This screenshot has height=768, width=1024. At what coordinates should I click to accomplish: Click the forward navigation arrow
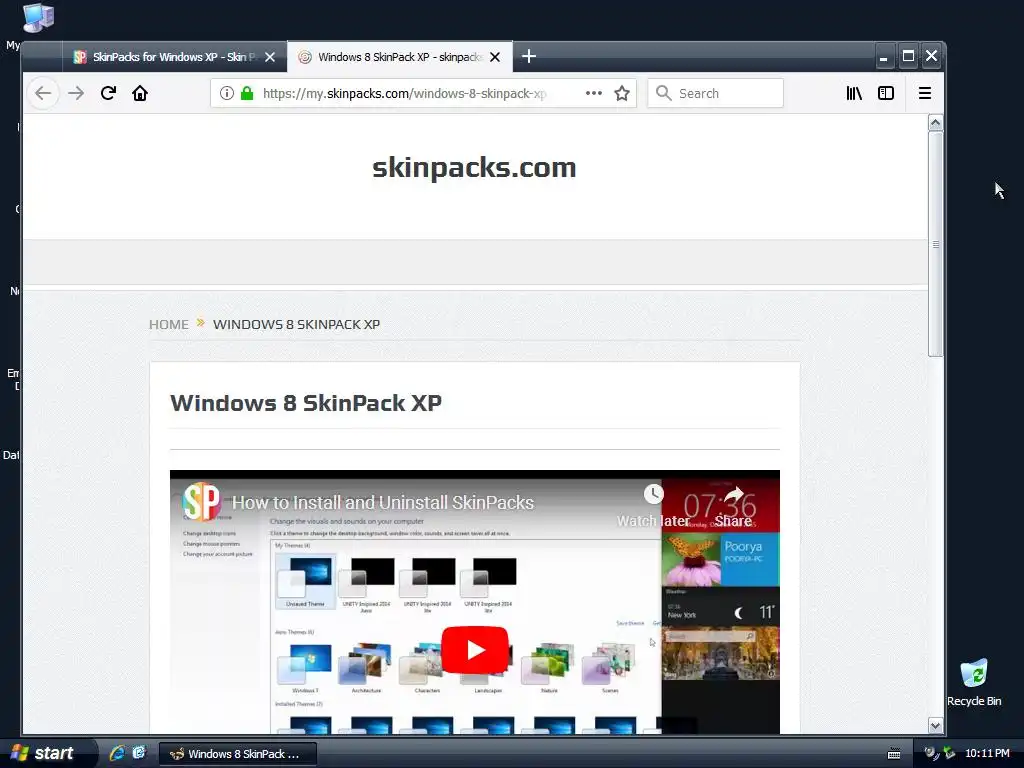pyautogui.click(x=76, y=93)
